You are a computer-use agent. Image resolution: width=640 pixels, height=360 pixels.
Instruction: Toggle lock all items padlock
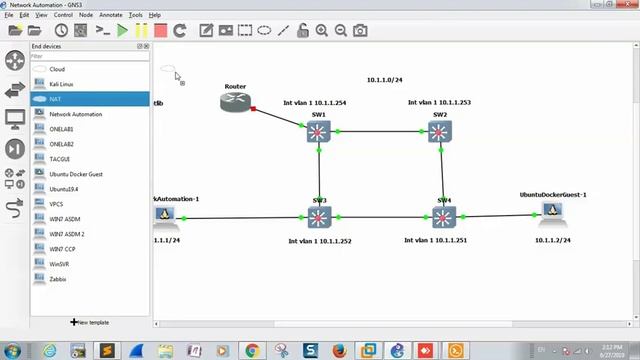click(302, 30)
